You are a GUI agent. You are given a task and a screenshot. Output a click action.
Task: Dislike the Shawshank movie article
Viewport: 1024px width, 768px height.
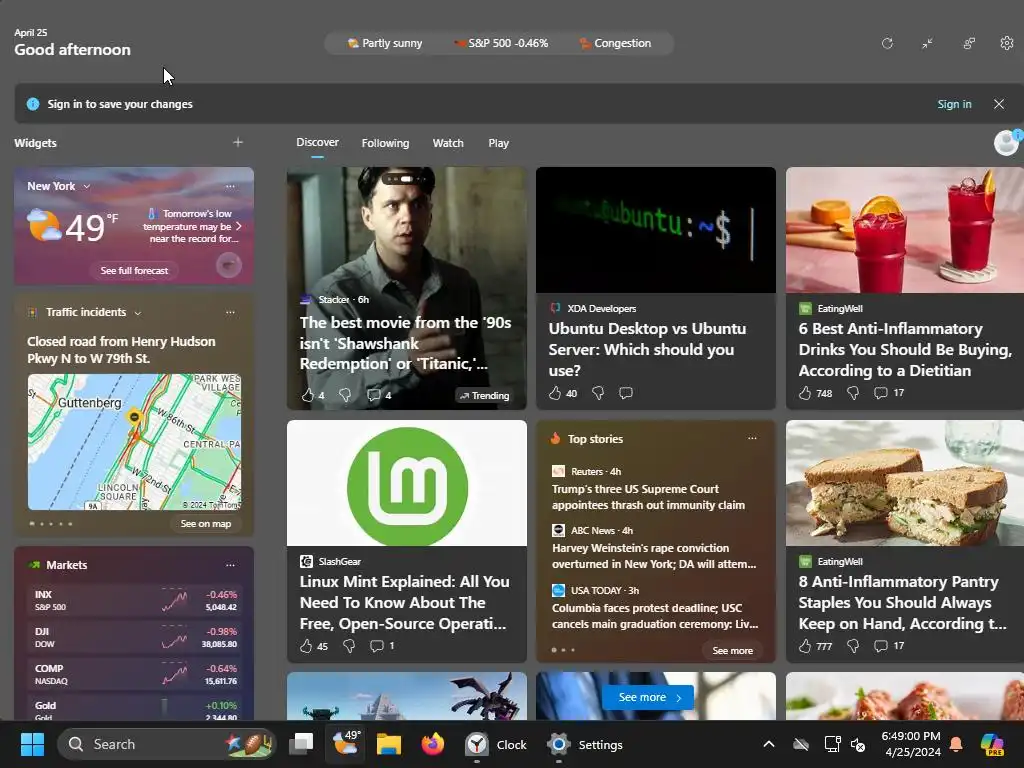point(345,395)
